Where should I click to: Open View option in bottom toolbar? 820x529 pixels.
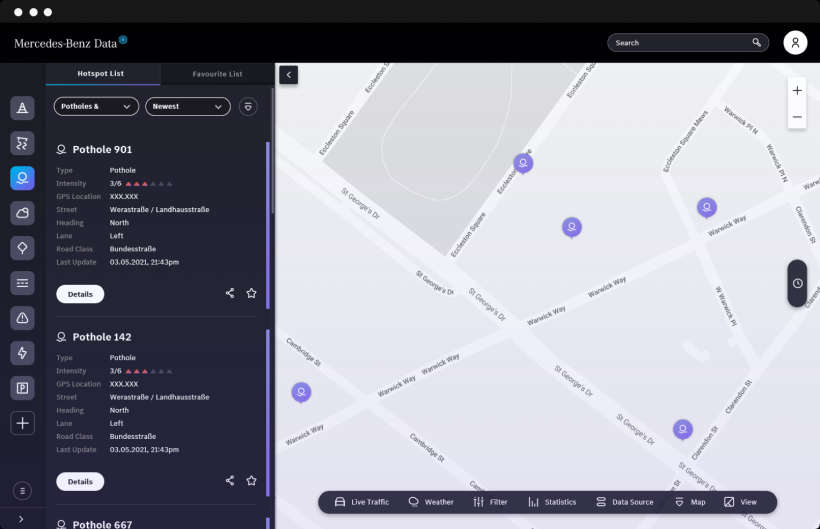click(x=741, y=502)
